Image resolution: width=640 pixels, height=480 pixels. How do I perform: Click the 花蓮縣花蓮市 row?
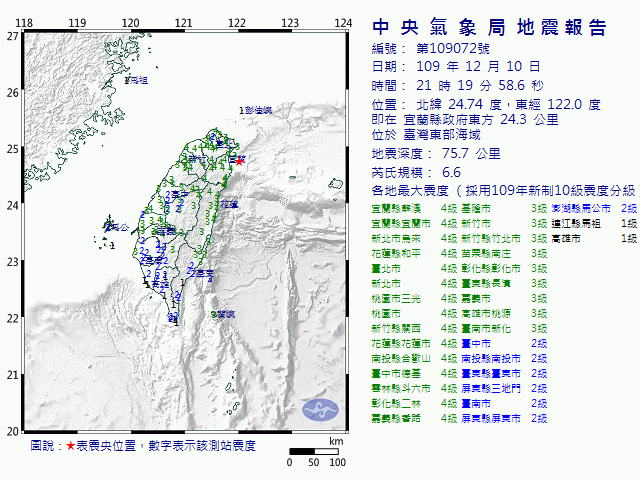coord(414,344)
